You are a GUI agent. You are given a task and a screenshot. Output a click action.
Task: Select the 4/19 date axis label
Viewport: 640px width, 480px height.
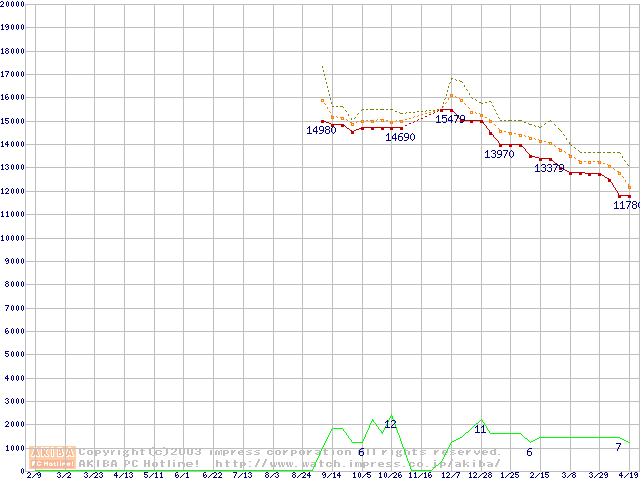[x=627, y=475]
